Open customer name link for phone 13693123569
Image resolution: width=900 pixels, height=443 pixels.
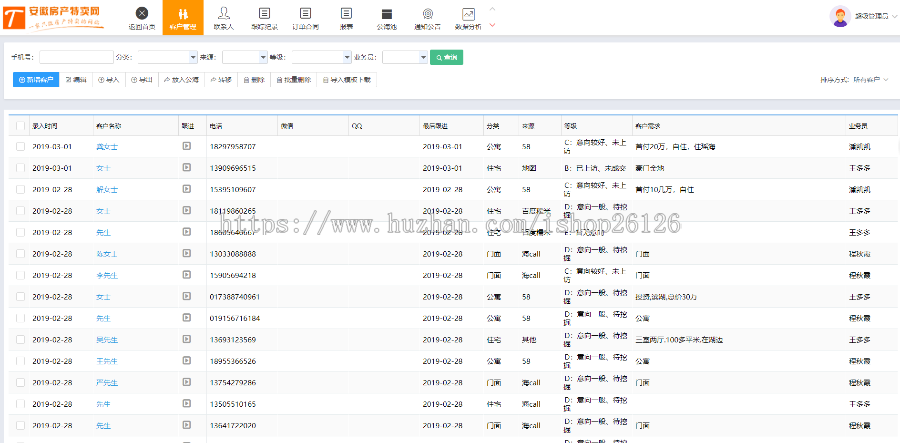107,340
